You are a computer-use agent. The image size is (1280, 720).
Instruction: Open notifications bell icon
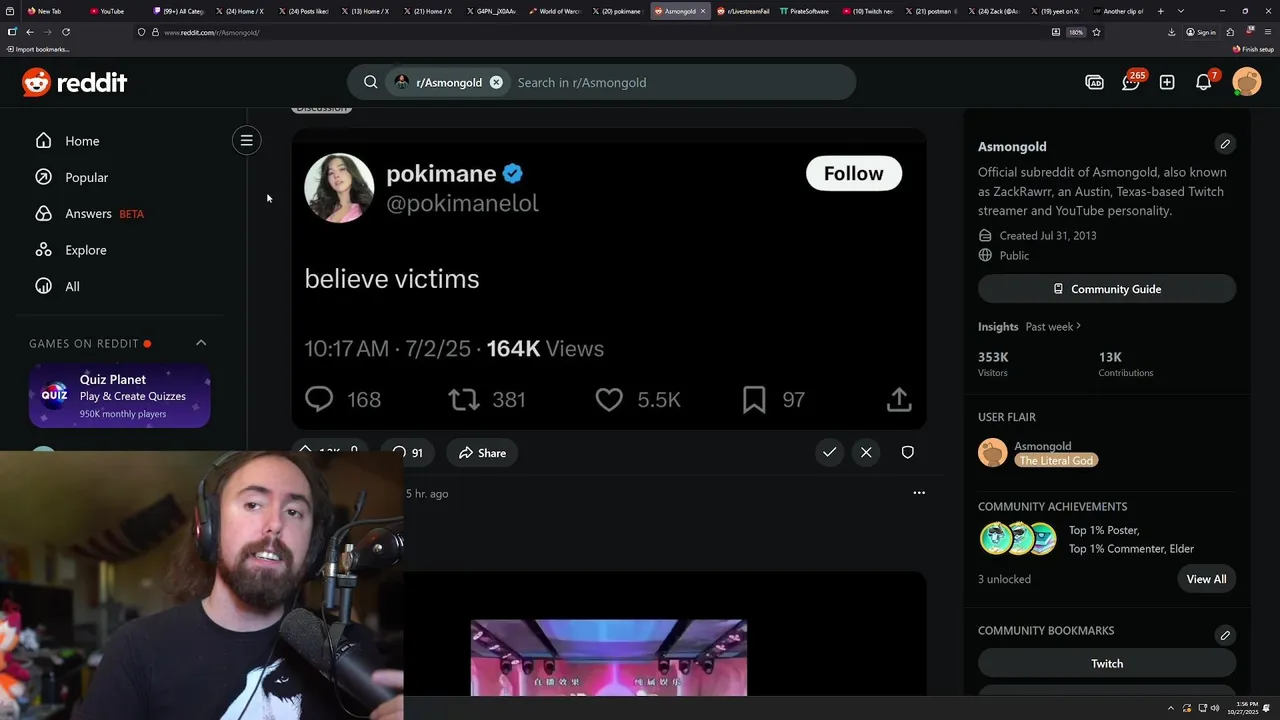(x=1204, y=82)
